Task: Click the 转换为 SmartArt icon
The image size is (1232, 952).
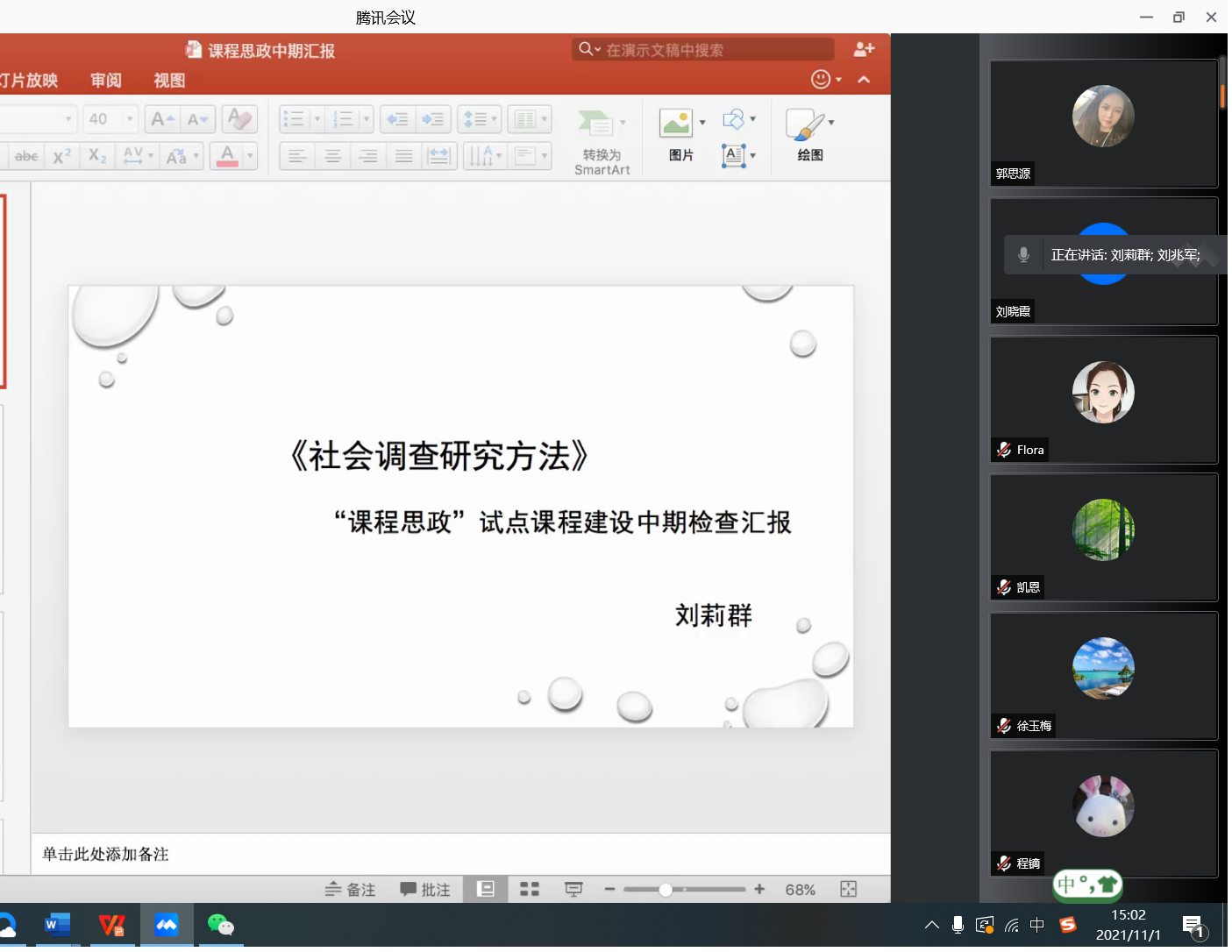Action: (596, 124)
